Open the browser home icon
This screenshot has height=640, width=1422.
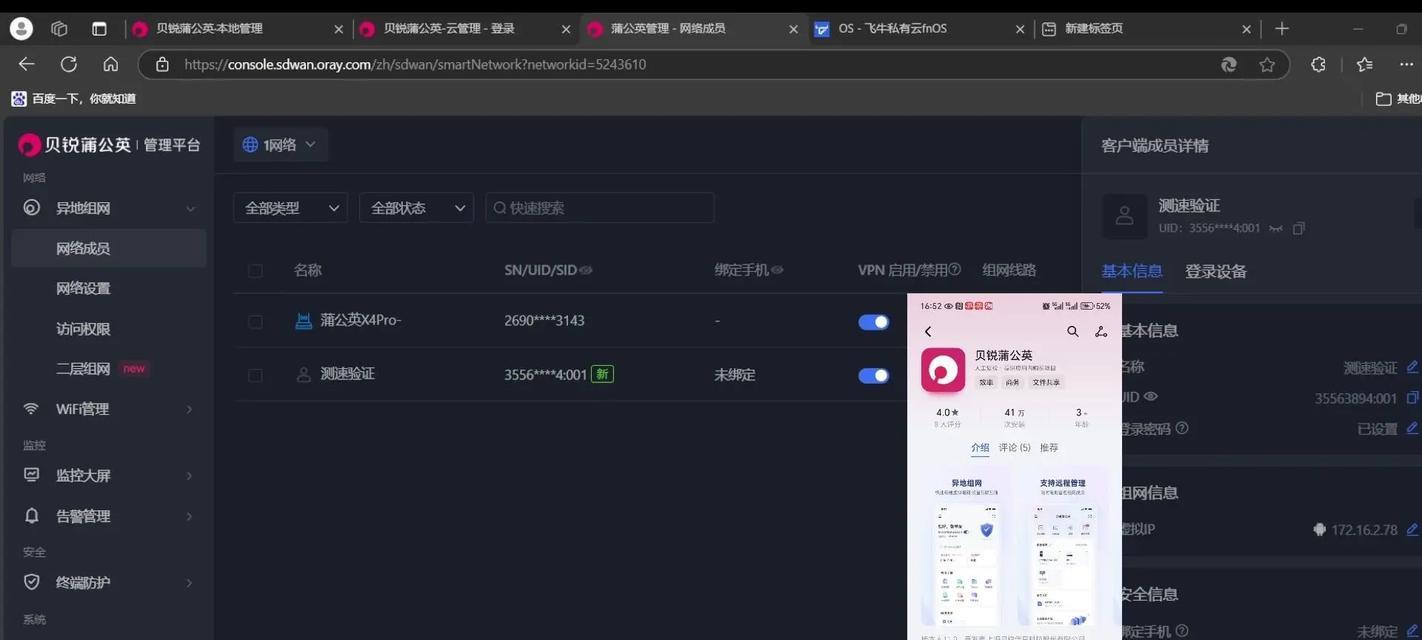pos(111,64)
